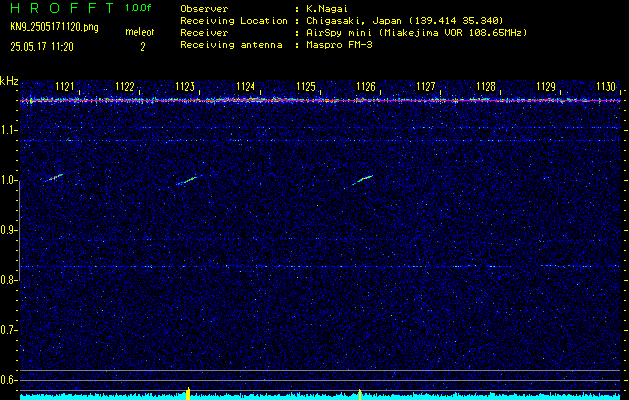Viewport: 629px width, 400px height.
Task: Click the 1129 time axis label
Action: pos(546,86)
